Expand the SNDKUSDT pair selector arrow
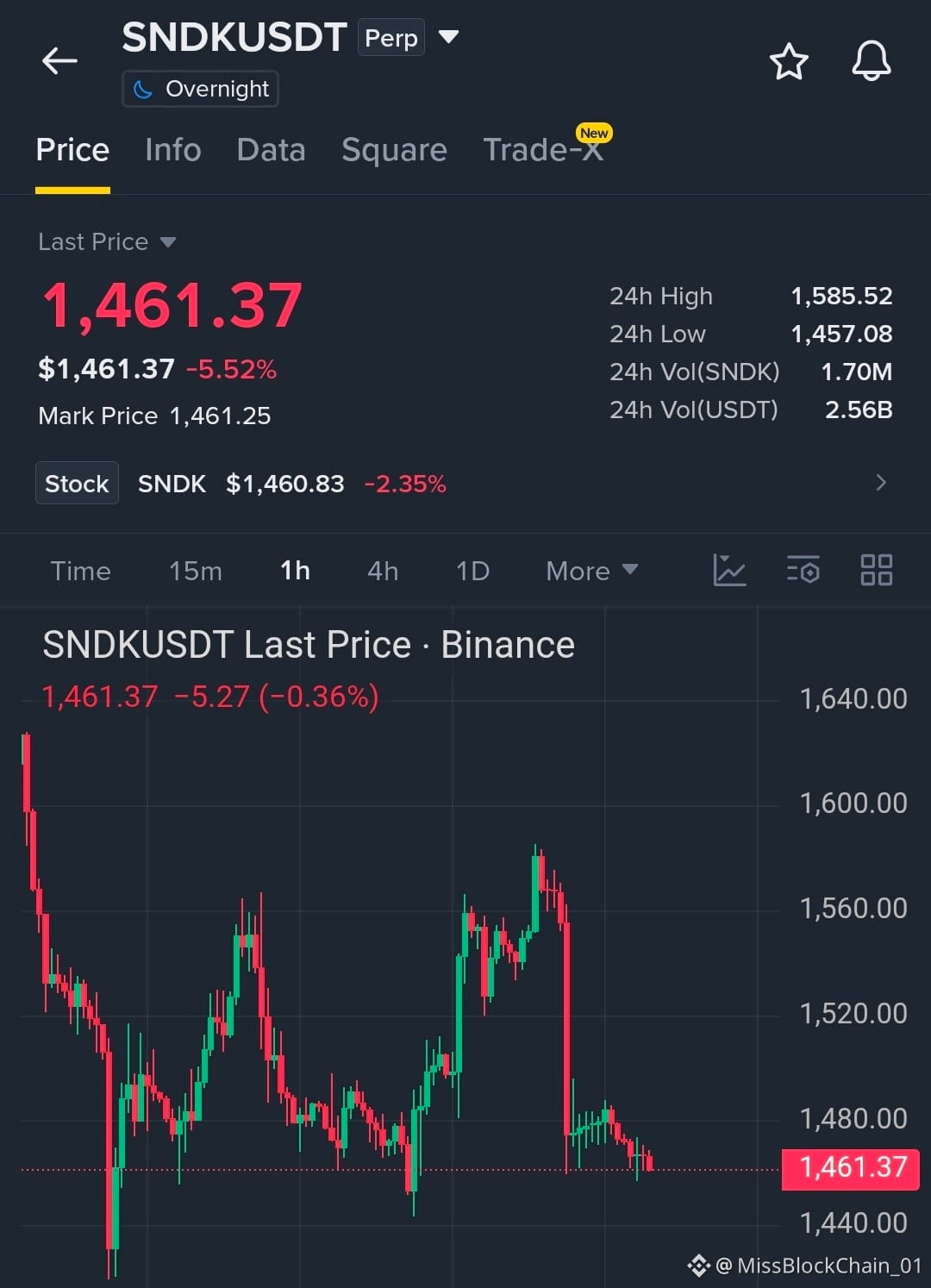 (x=448, y=37)
